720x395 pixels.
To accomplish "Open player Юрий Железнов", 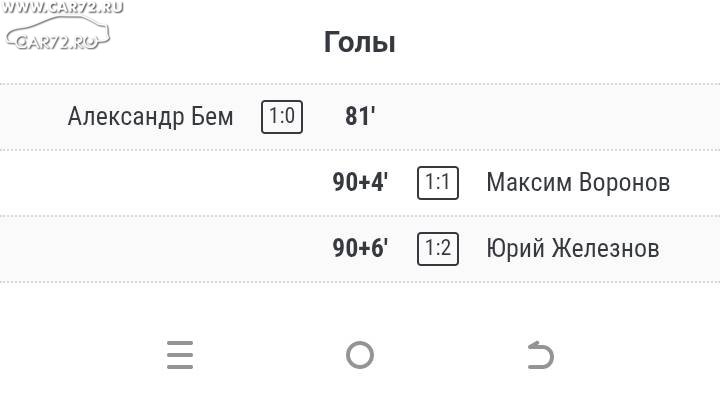I will (x=573, y=248).
